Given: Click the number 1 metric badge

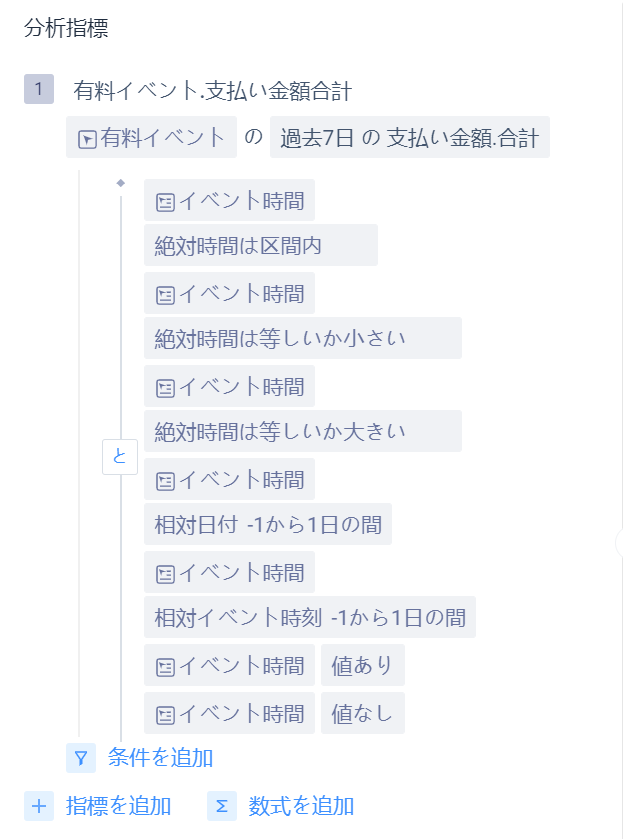Looking at the screenshot, I should (x=39, y=89).
